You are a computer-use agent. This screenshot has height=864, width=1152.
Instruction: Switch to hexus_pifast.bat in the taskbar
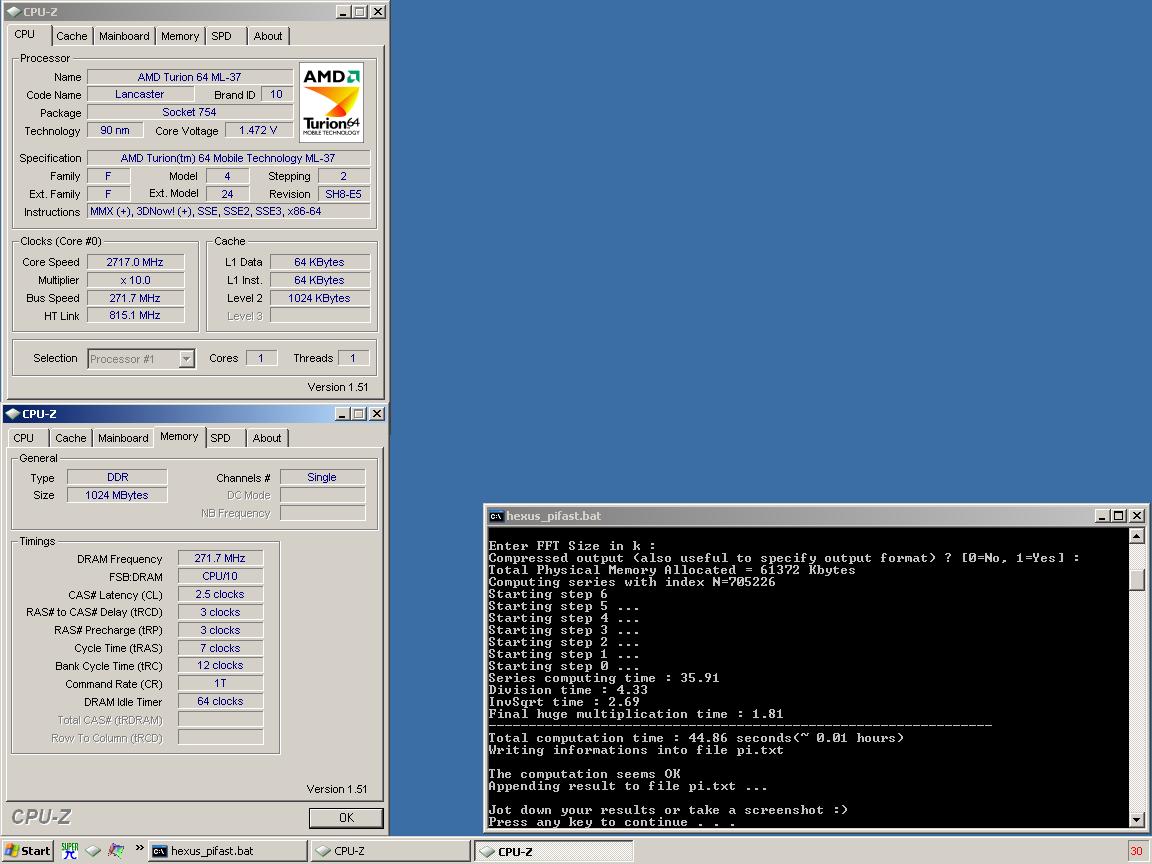[228, 851]
